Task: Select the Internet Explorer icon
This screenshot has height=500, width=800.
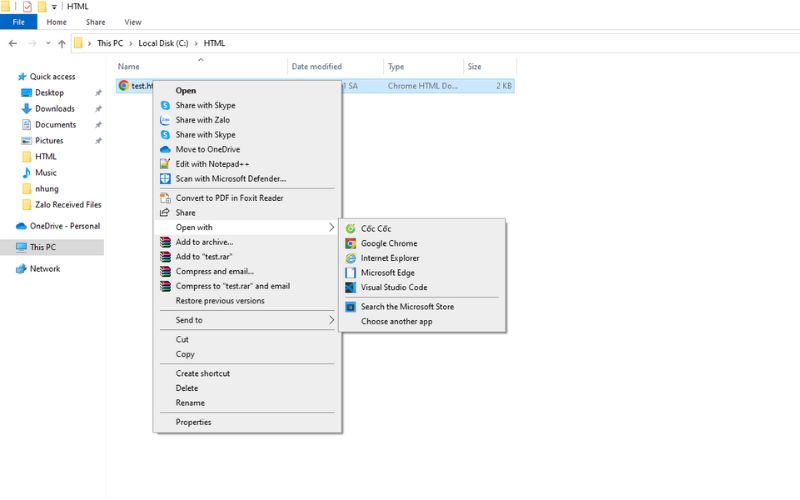Action: (350, 258)
